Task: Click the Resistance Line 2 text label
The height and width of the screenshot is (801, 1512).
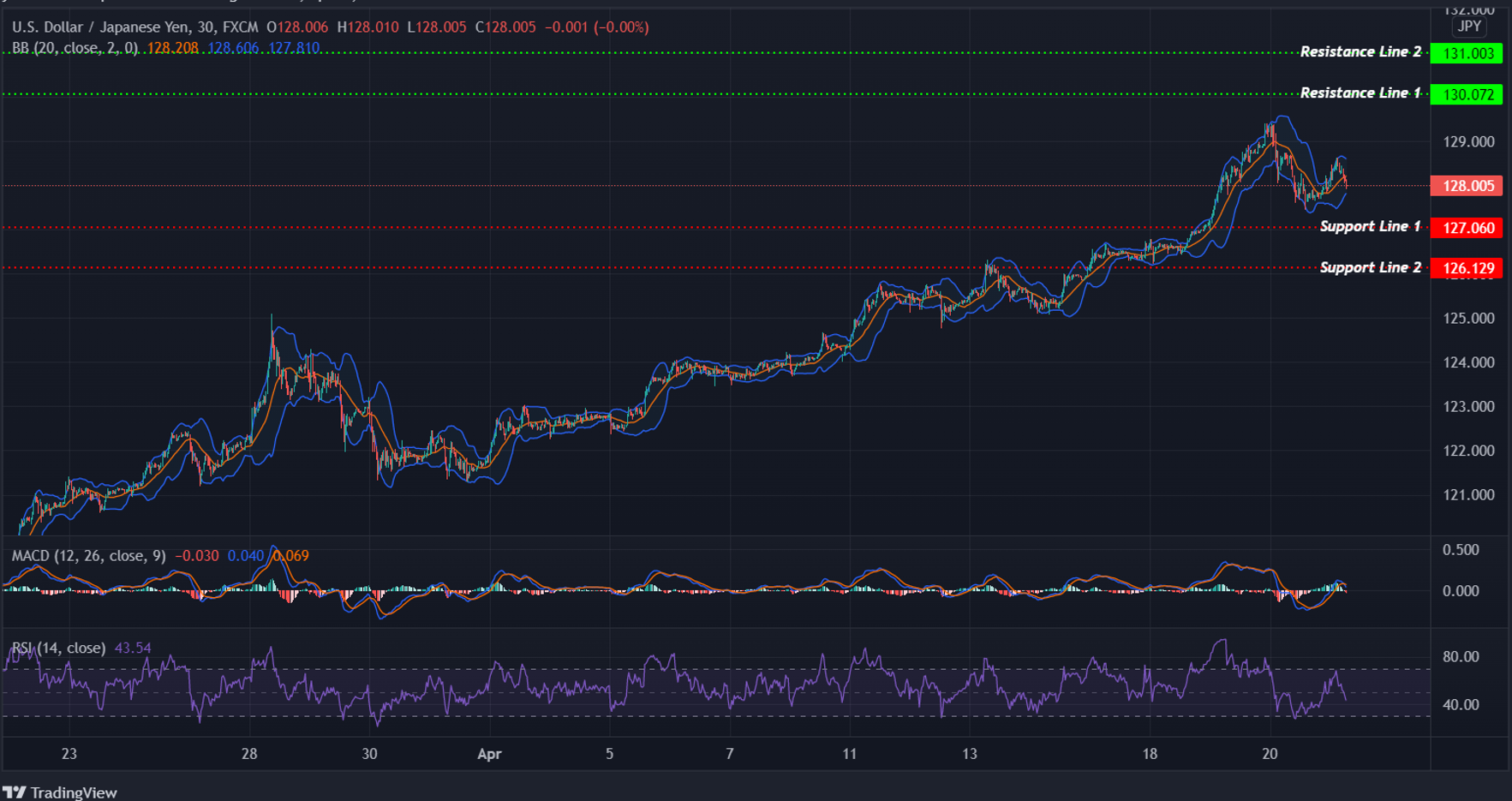Action: coord(1360,51)
